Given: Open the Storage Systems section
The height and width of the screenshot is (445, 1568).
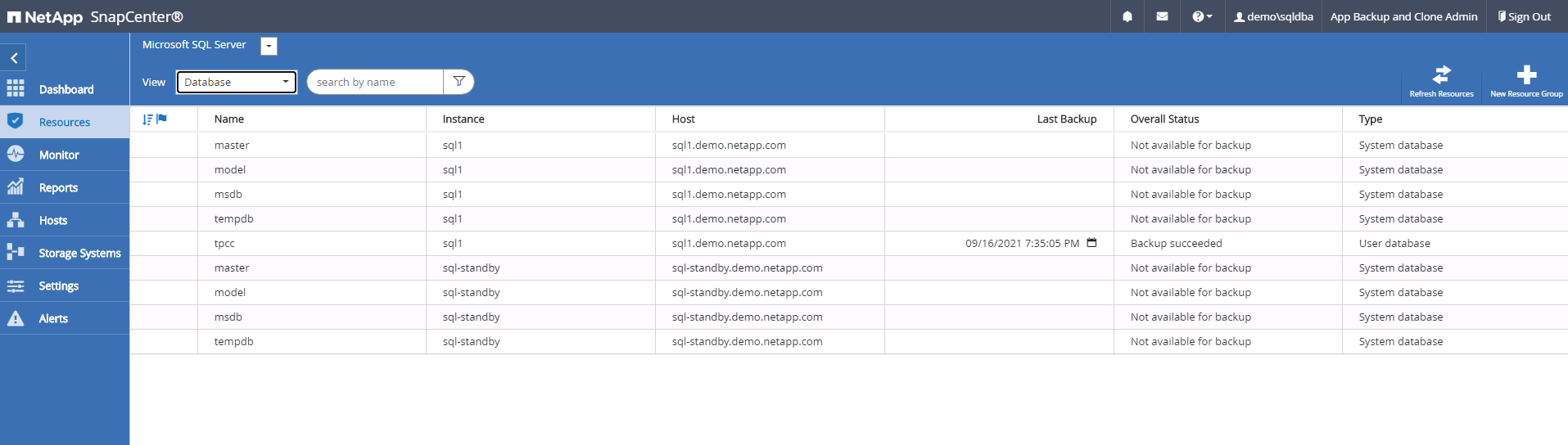Looking at the screenshot, I should coord(65,253).
